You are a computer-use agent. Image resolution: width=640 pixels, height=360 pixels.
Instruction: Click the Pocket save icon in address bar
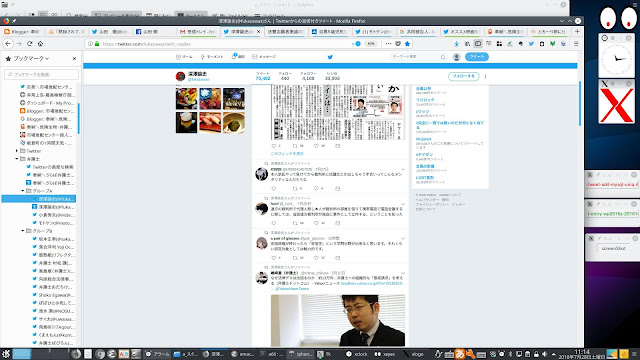tap(398, 44)
